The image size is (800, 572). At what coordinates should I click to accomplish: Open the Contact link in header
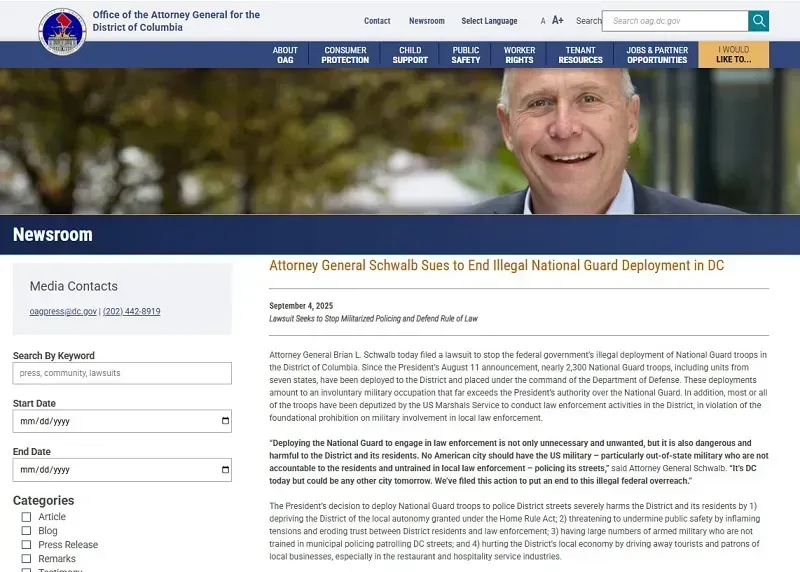377,21
